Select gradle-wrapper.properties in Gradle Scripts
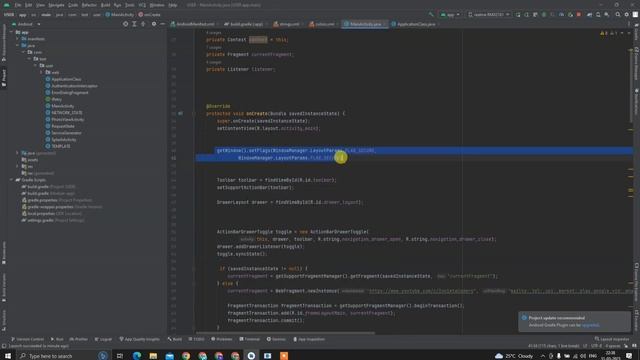 click(x=62, y=207)
